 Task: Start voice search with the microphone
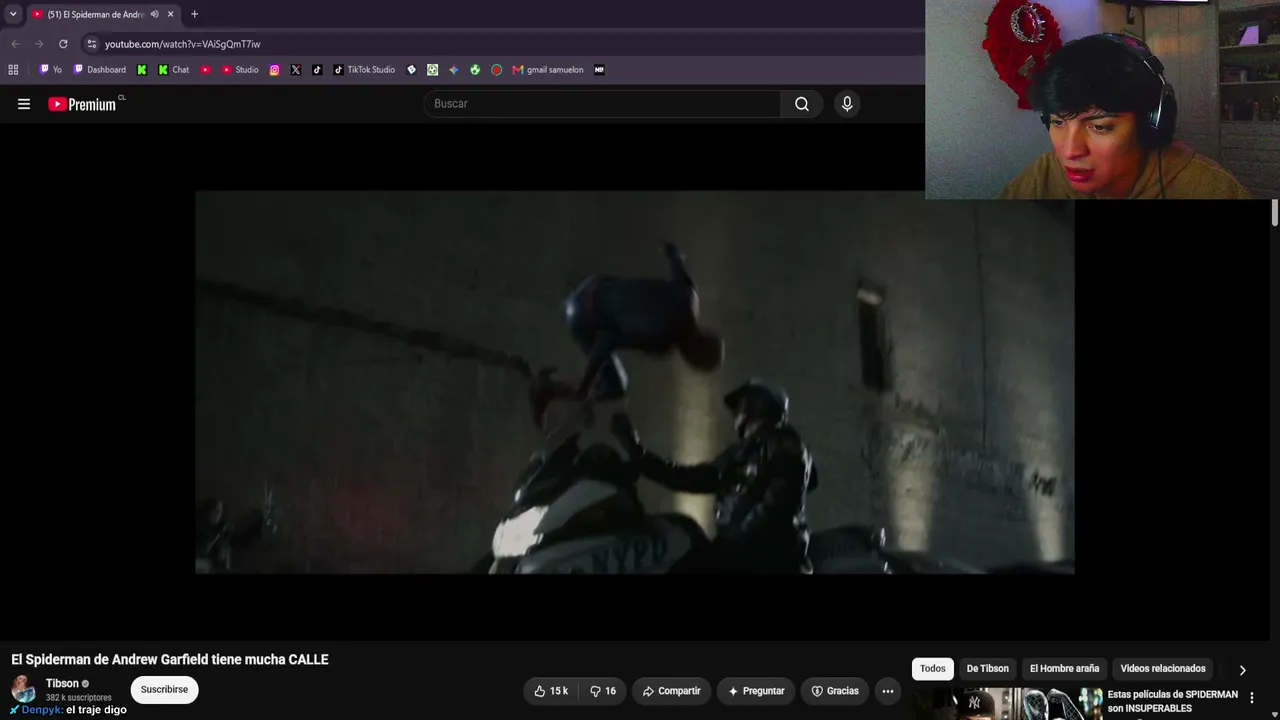(x=847, y=104)
